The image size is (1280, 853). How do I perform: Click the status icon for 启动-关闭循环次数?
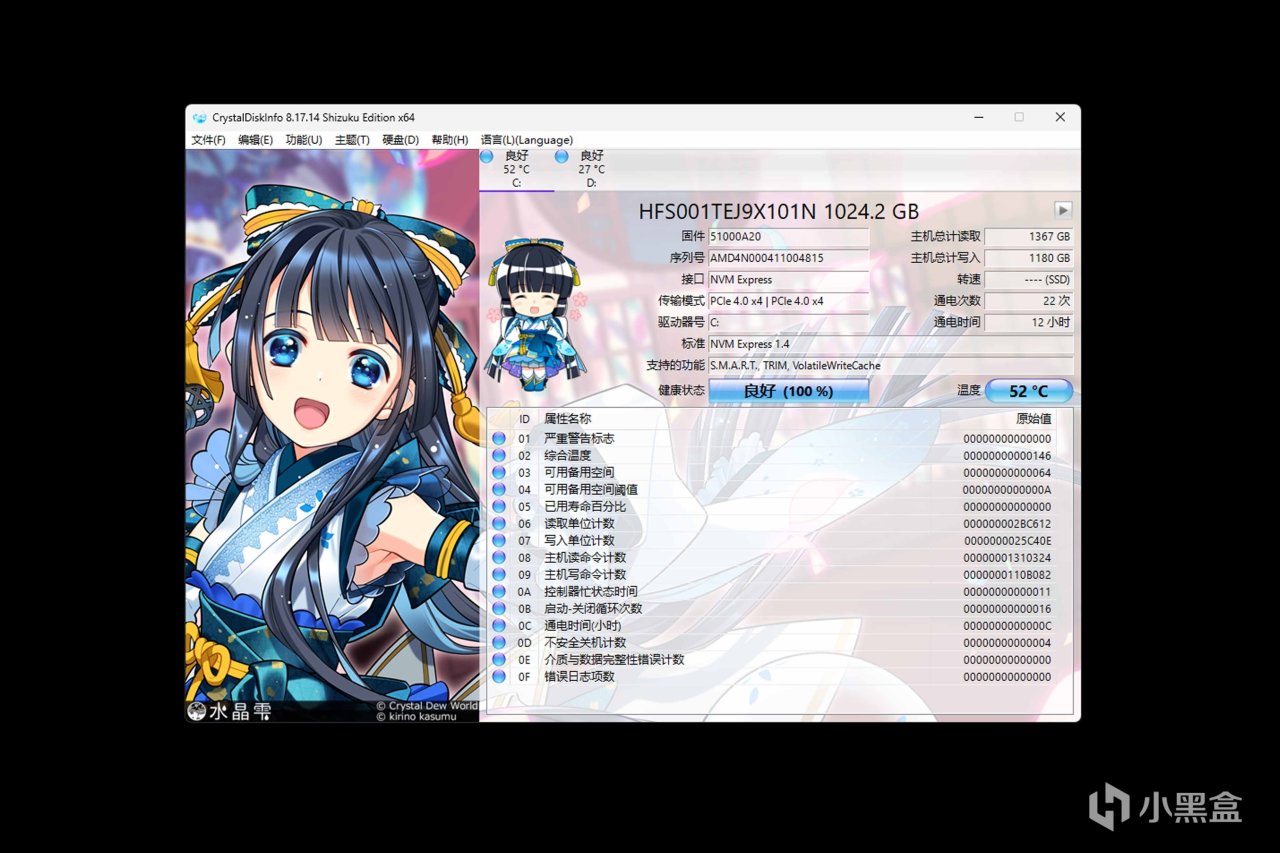click(x=499, y=608)
